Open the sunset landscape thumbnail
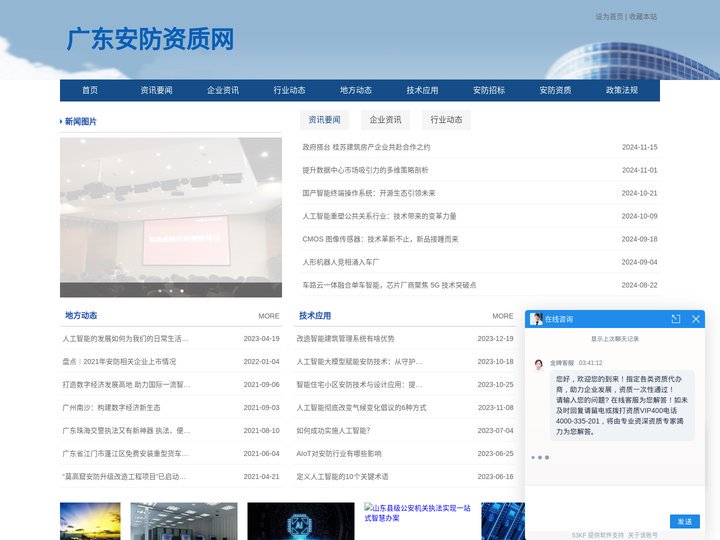The height and width of the screenshot is (540, 720). (x=90, y=521)
